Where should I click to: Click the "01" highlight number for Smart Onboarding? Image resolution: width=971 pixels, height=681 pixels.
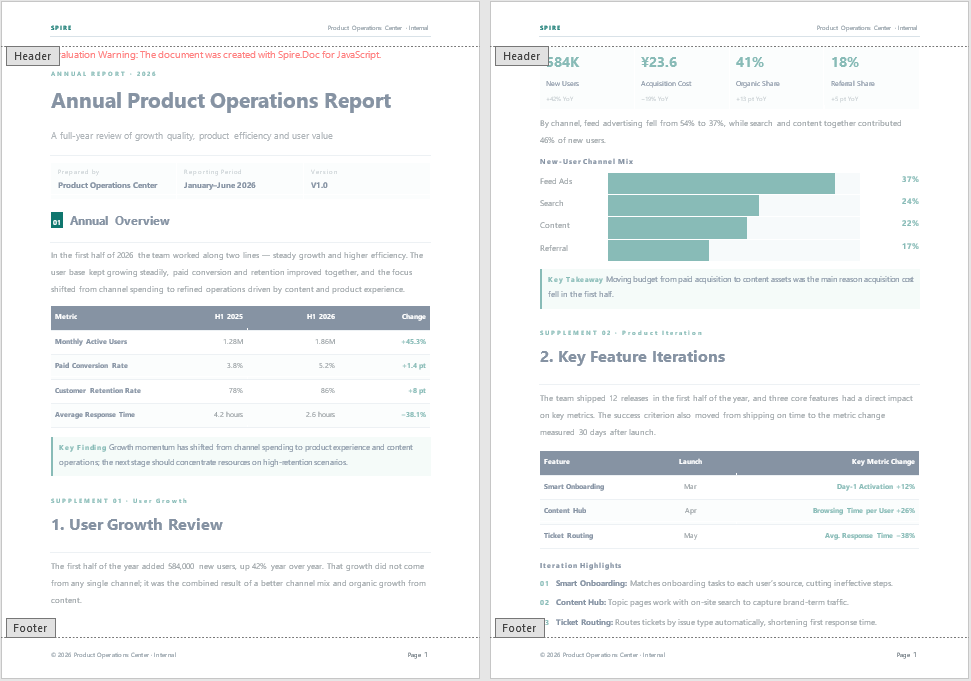point(544,583)
